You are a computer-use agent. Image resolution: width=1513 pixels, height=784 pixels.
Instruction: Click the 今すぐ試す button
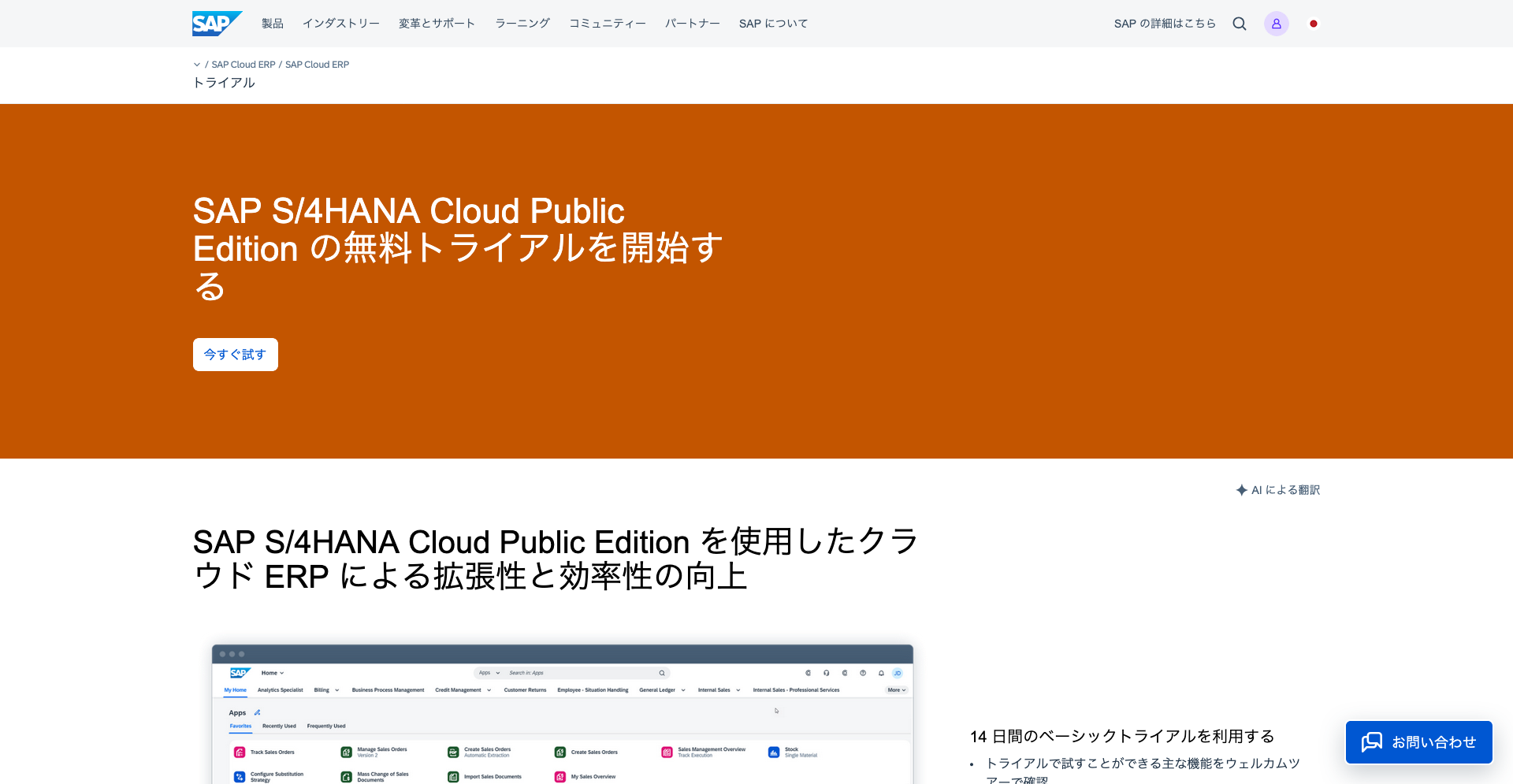[236, 355]
